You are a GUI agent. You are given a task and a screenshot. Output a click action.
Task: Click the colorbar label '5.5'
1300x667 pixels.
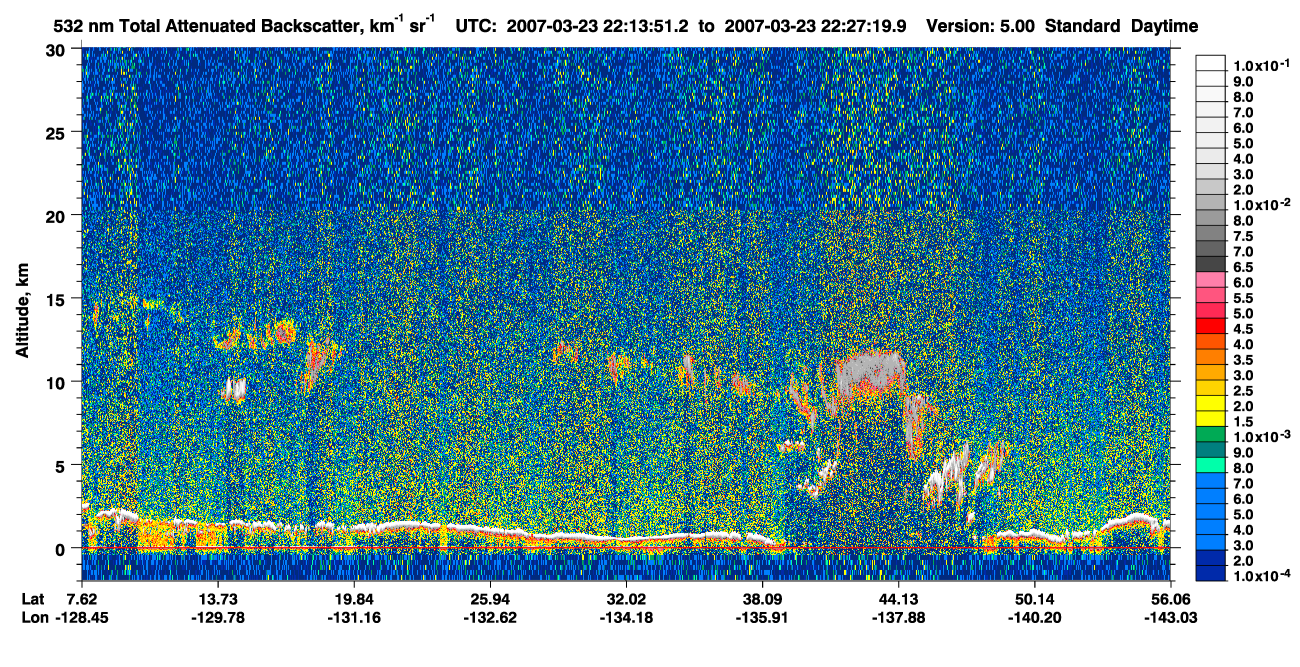[1244, 298]
